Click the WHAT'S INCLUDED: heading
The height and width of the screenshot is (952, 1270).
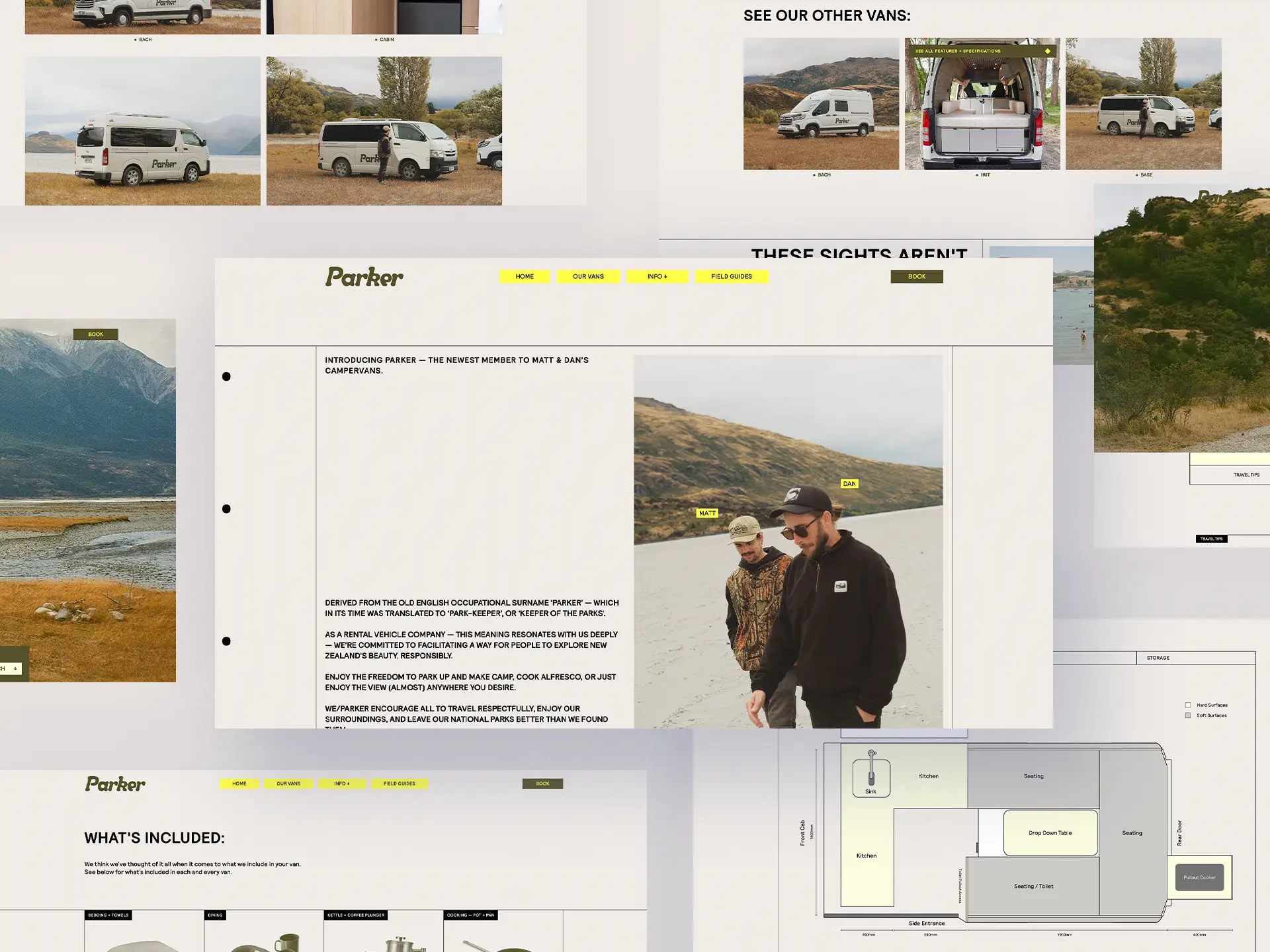click(155, 838)
